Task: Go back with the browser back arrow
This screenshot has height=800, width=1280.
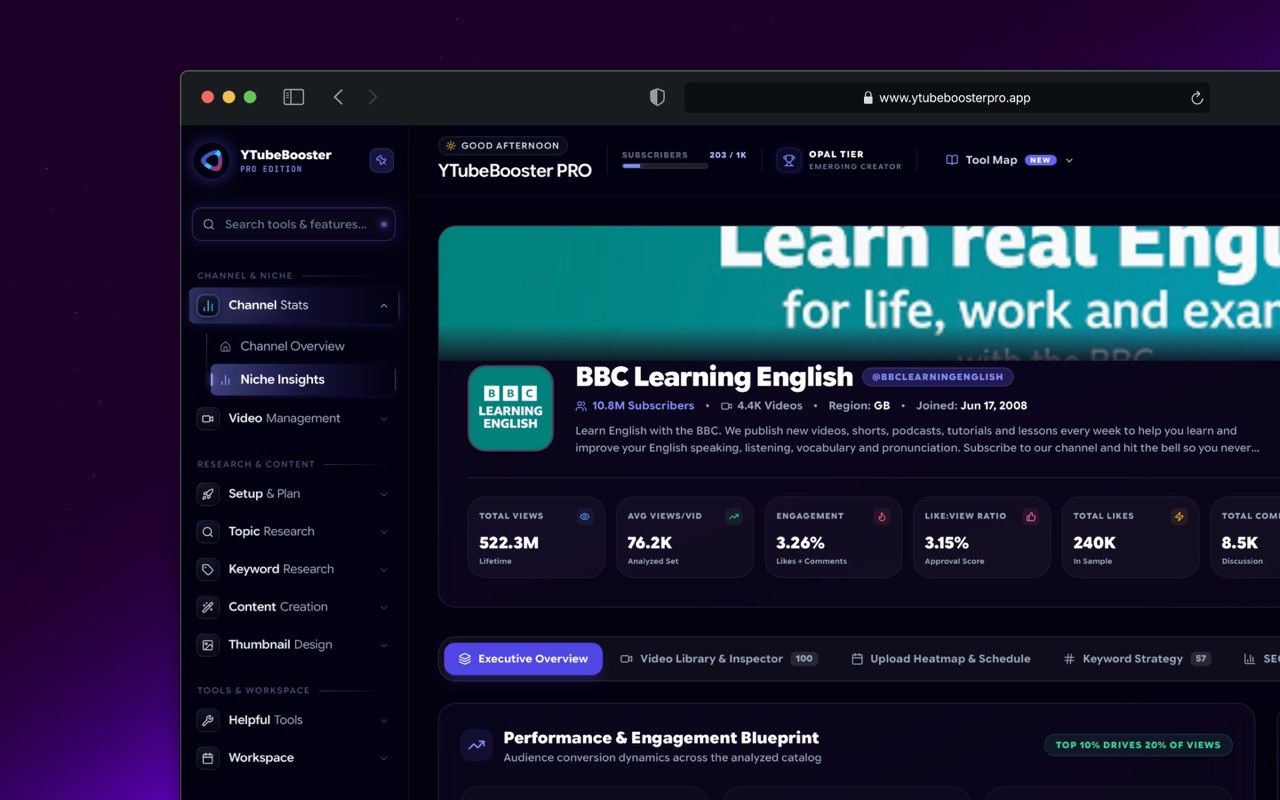Action: [x=338, y=97]
